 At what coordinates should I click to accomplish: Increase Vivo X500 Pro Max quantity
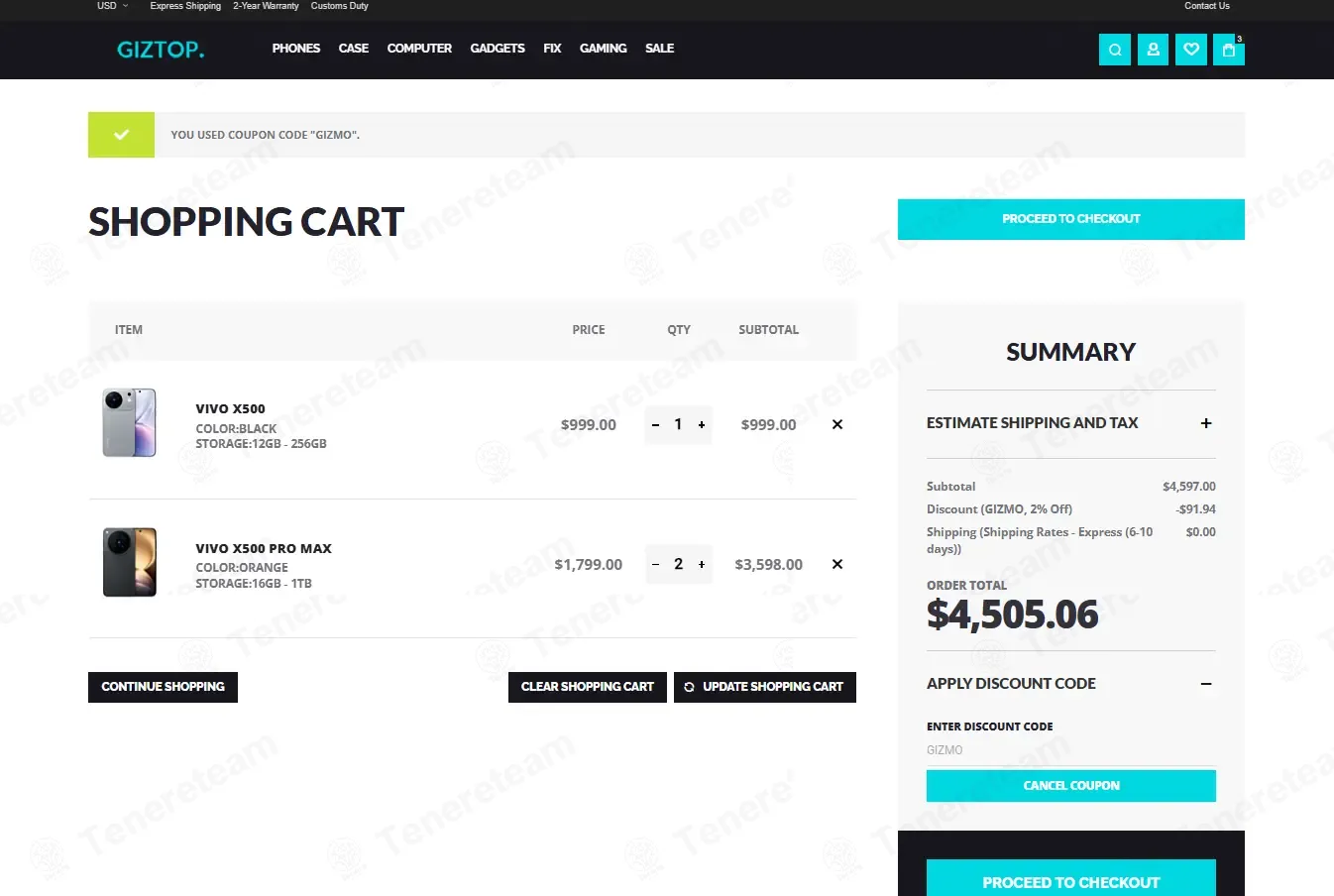pyautogui.click(x=702, y=565)
